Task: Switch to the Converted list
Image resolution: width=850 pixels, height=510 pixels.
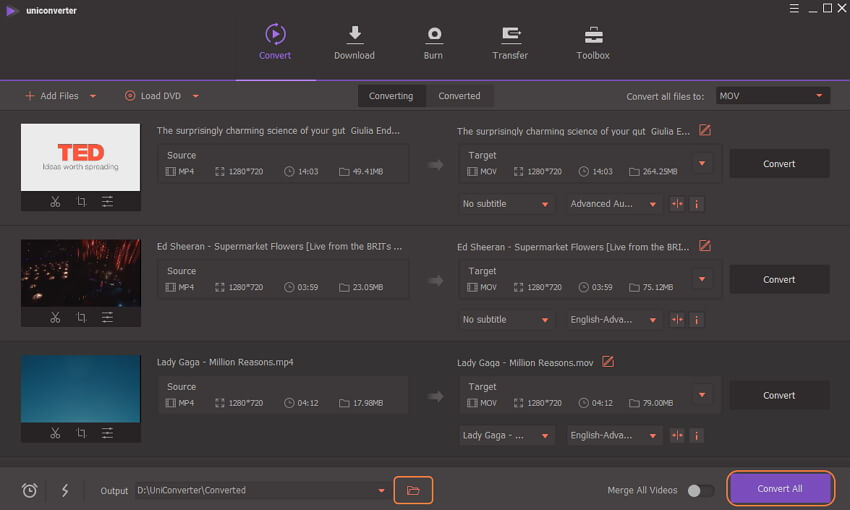Action: [x=459, y=96]
